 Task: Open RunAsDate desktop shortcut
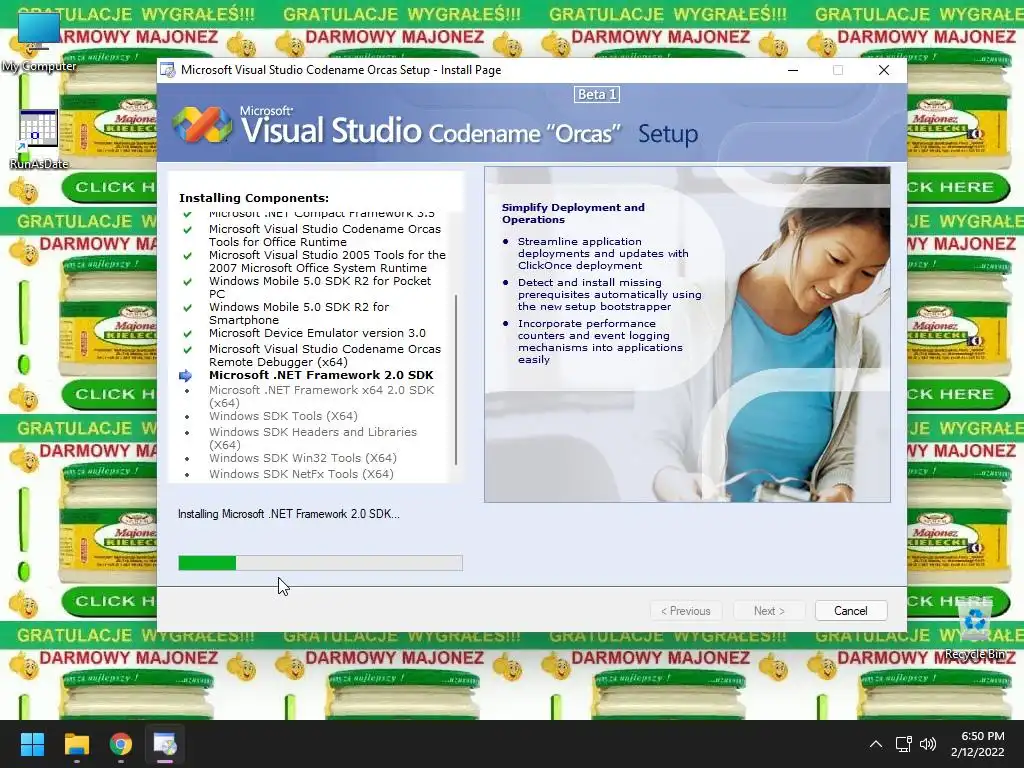[39, 138]
